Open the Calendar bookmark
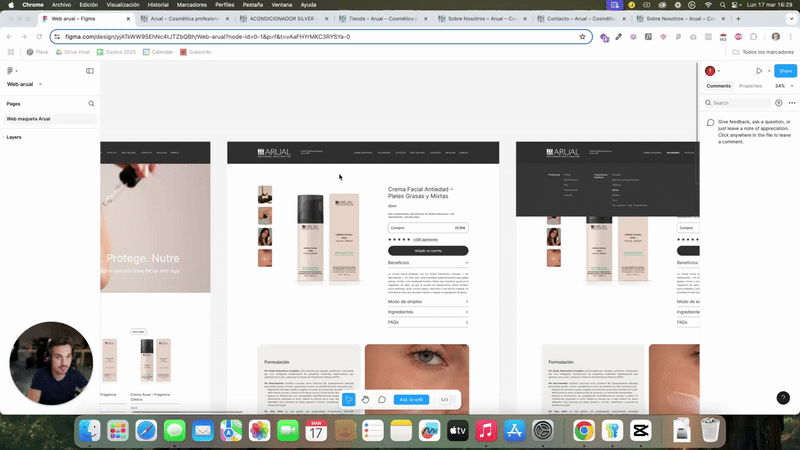 pos(158,52)
